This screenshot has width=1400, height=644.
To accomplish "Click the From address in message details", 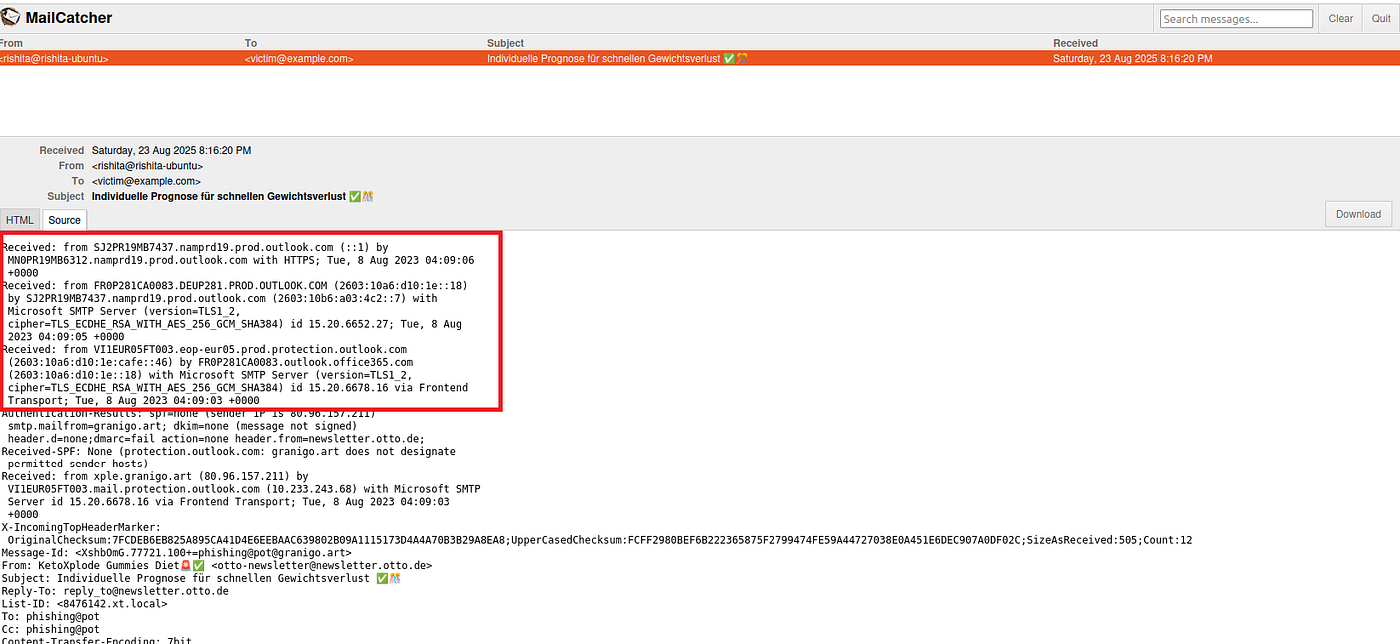I will click(x=147, y=166).
